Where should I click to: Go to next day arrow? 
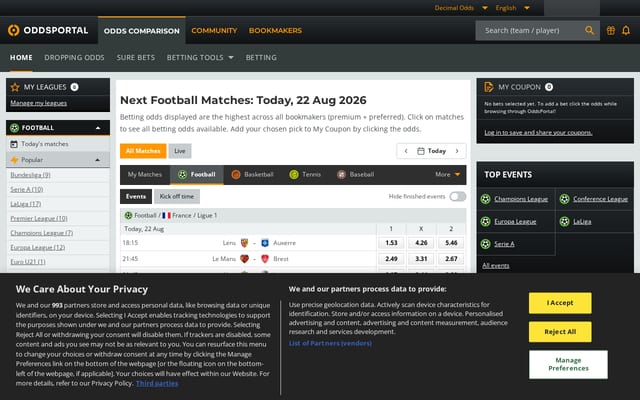457,151
